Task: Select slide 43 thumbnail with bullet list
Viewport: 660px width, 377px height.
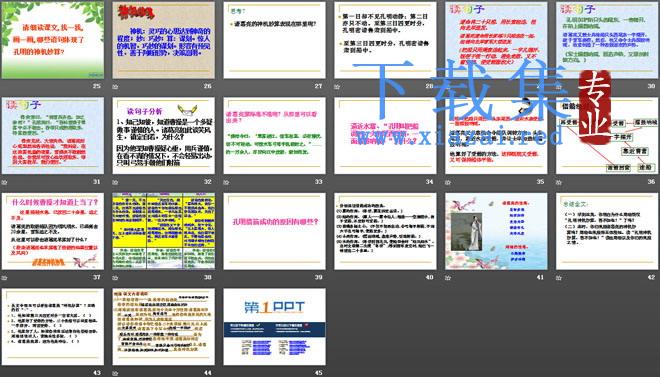Action: pos(53,327)
